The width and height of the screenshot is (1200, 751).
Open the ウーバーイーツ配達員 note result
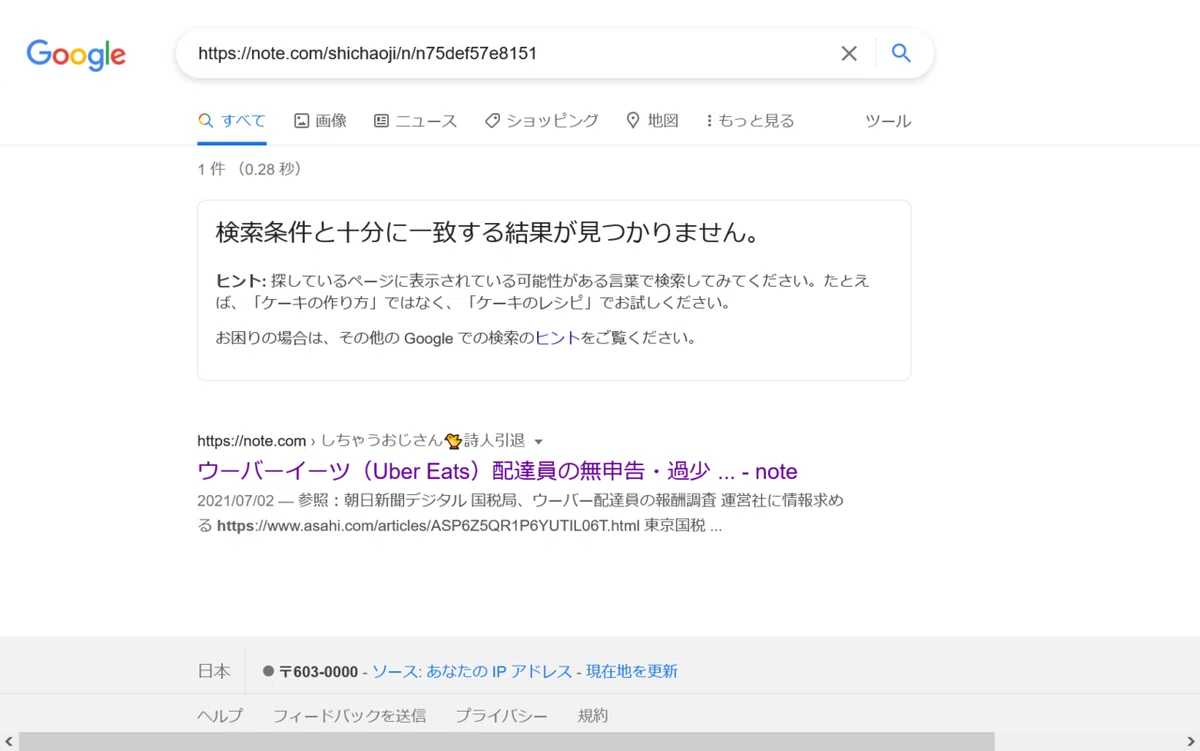pyautogui.click(x=497, y=471)
